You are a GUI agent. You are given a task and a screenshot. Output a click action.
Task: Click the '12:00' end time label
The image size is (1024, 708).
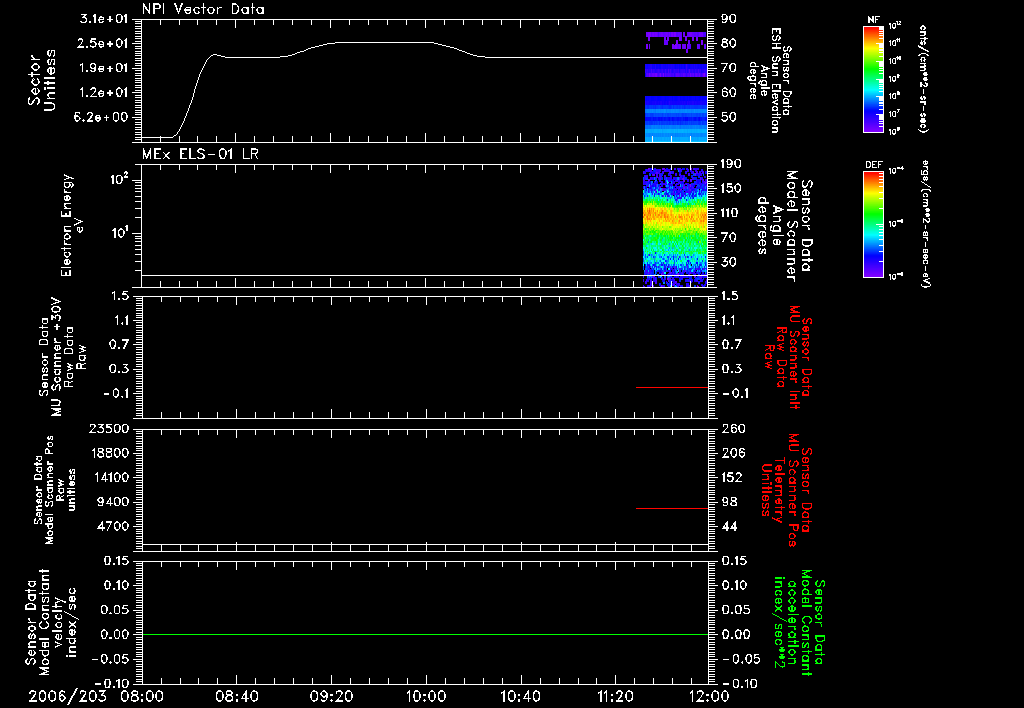click(x=709, y=696)
